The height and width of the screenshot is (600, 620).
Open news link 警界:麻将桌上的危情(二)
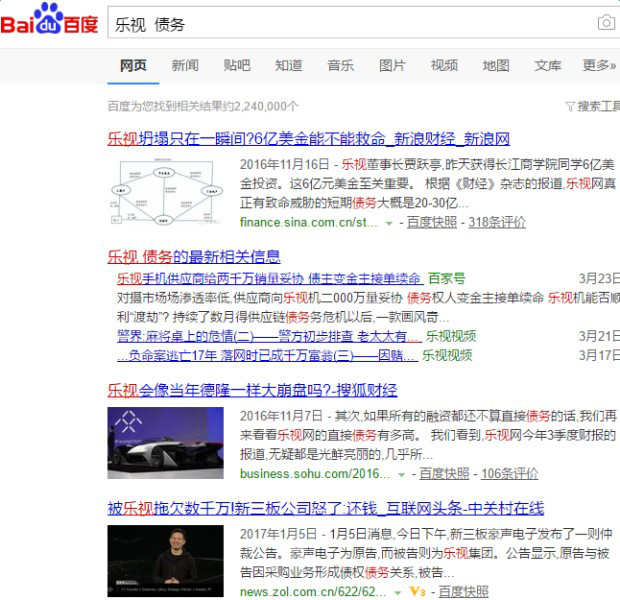pos(269,337)
